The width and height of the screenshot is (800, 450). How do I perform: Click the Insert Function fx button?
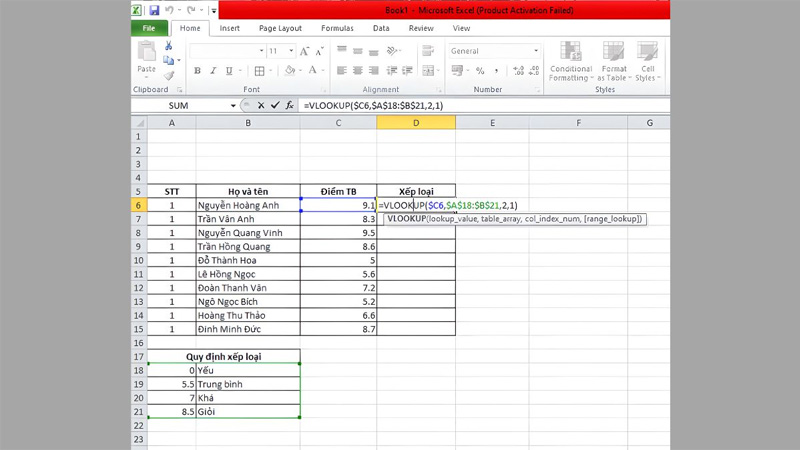pos(289,106)
